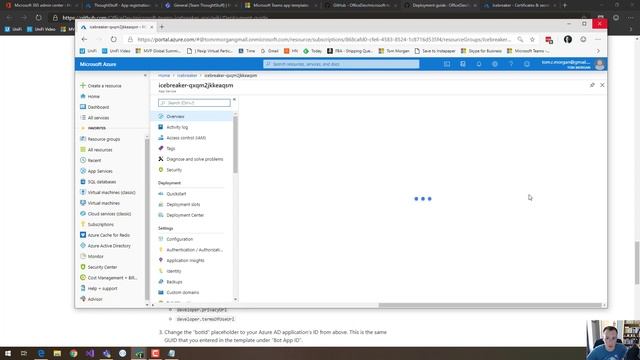Open new tab in Azure browser window

tap(162, 27)
